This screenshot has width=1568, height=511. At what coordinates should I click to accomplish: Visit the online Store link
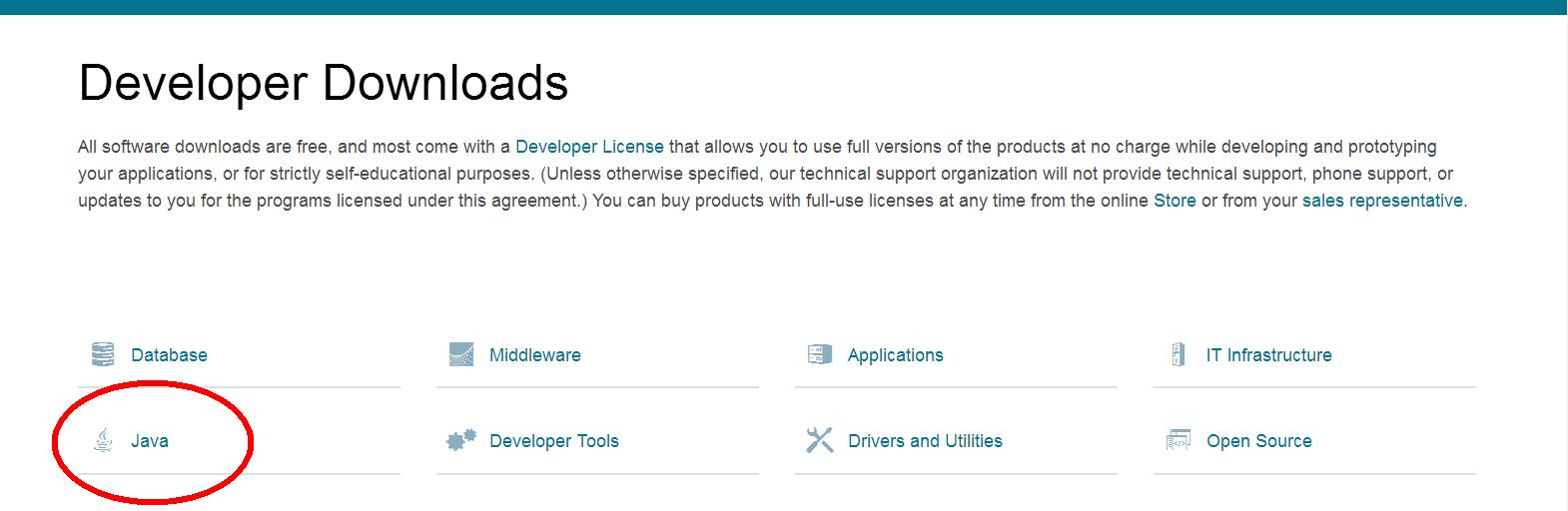pos(1175,201)
